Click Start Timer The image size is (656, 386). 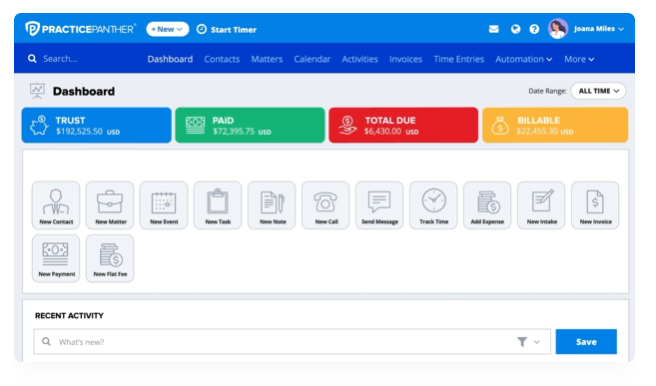pos(227,29)
